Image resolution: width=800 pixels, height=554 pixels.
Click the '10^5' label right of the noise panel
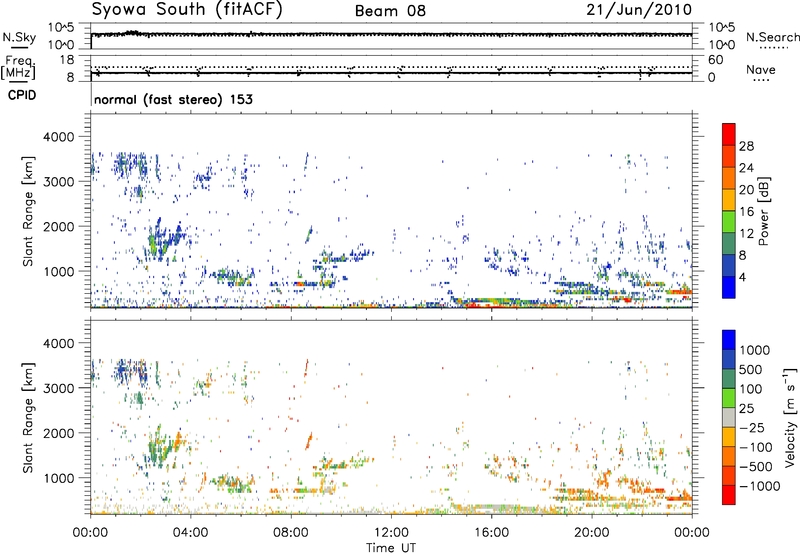click(x=721, y=27)
